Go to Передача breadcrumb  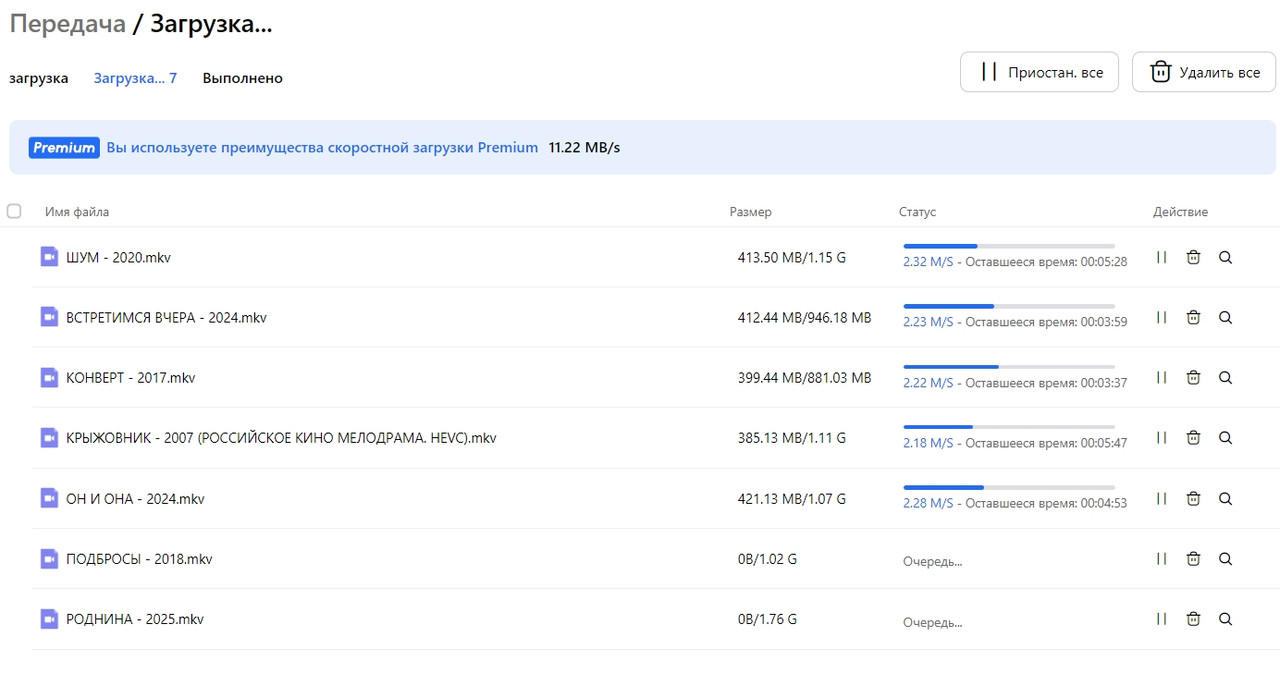68,24
